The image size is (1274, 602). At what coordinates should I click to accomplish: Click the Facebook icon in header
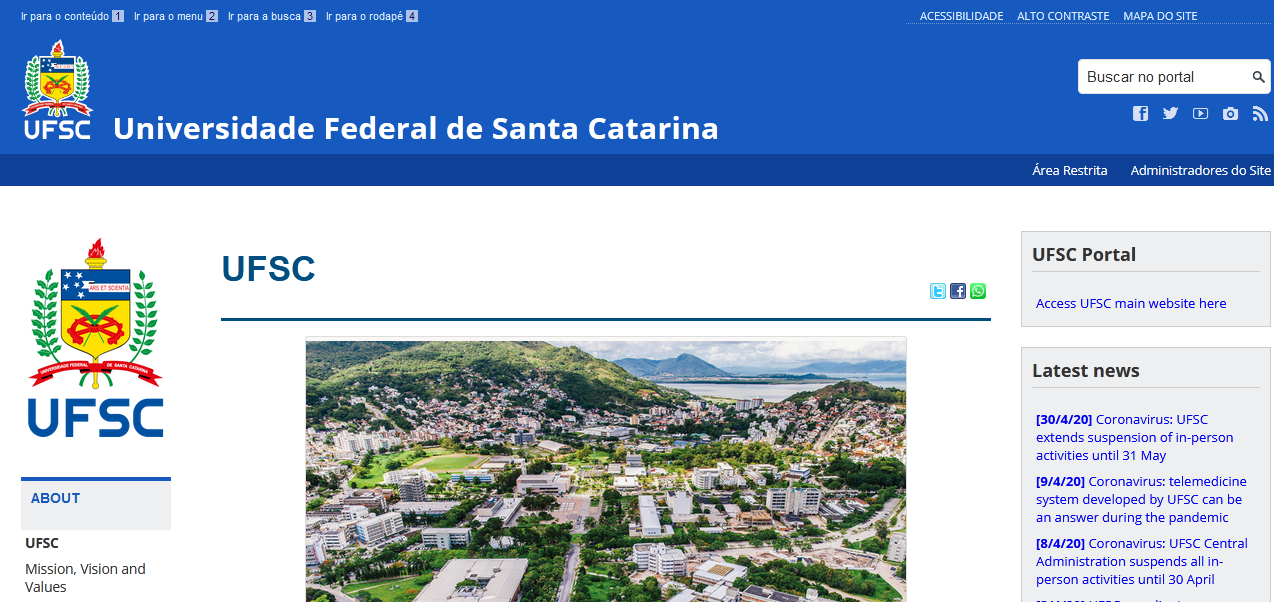click(x=1140, y=114)
